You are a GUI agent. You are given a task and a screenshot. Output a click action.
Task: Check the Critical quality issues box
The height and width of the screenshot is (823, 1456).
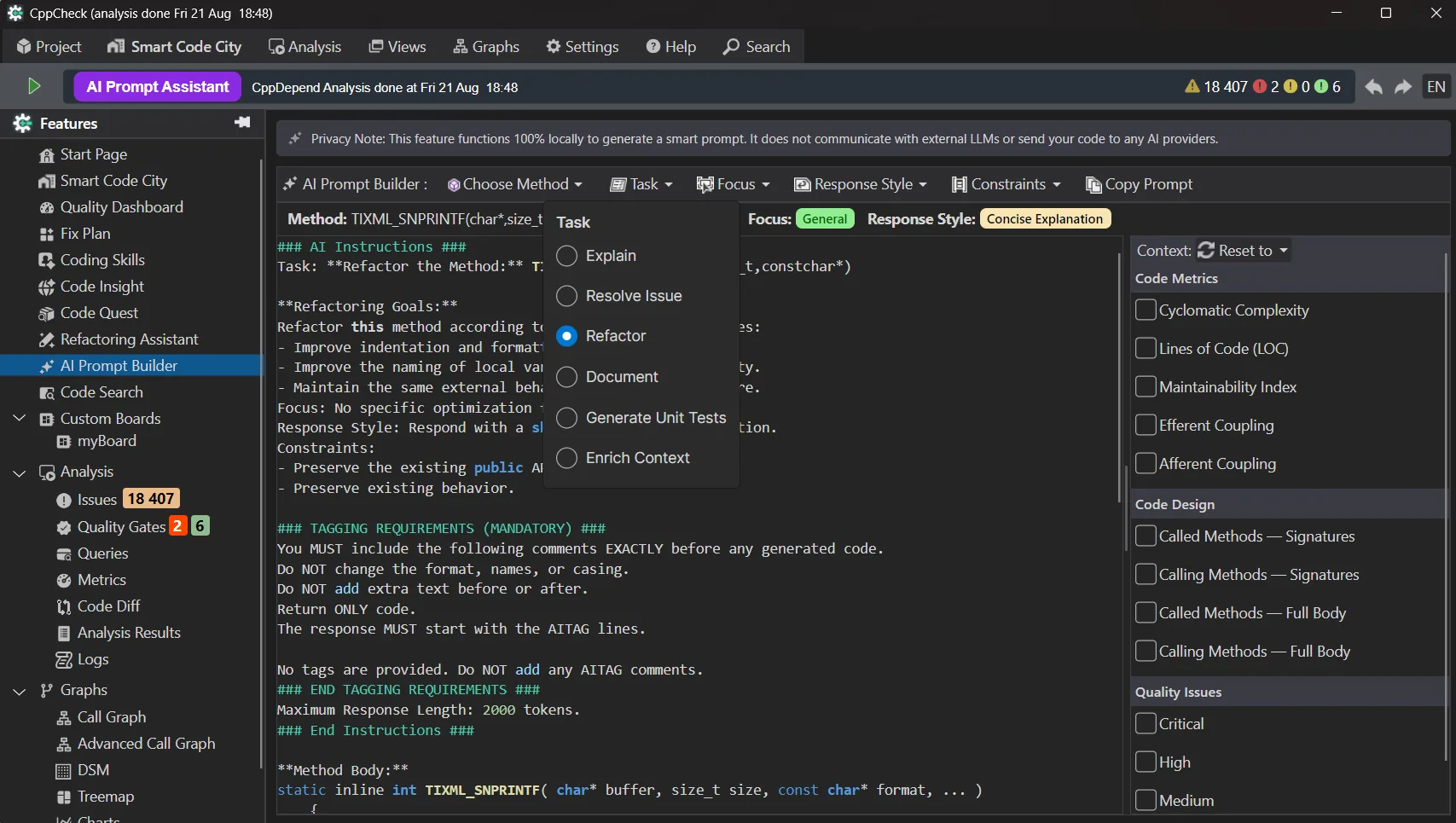tap(1146, 723)
